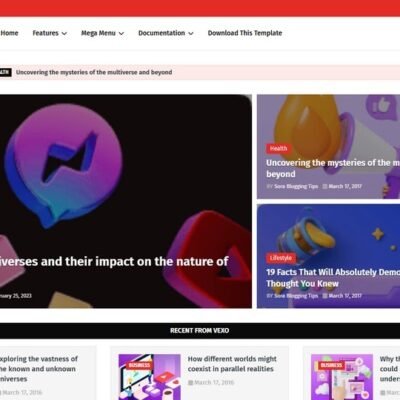The width and height of the screenshot is (400, 400).
Task: Expand the Features dropdown chevron
Action: [64, 33]
